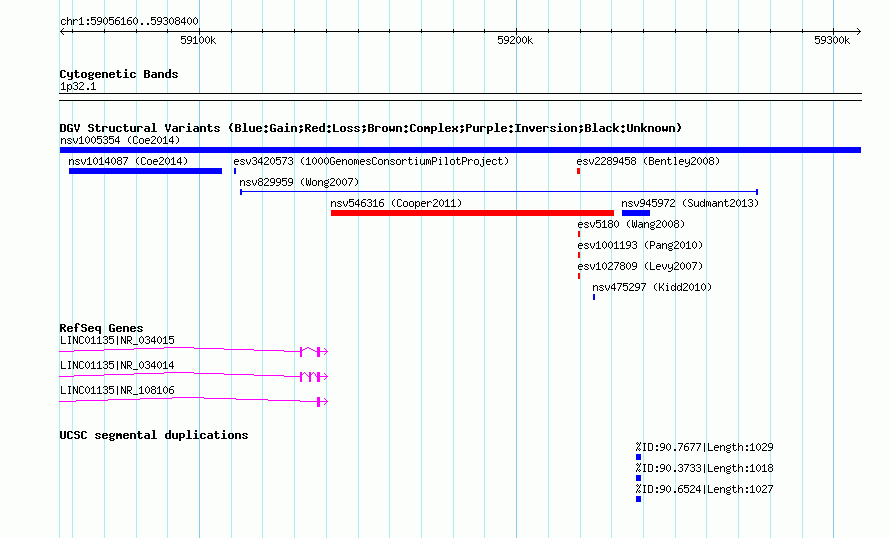Click the NR_108106 gene exon arrow end
This screenshot has width=890, height=538.
[x=322, y=402]
